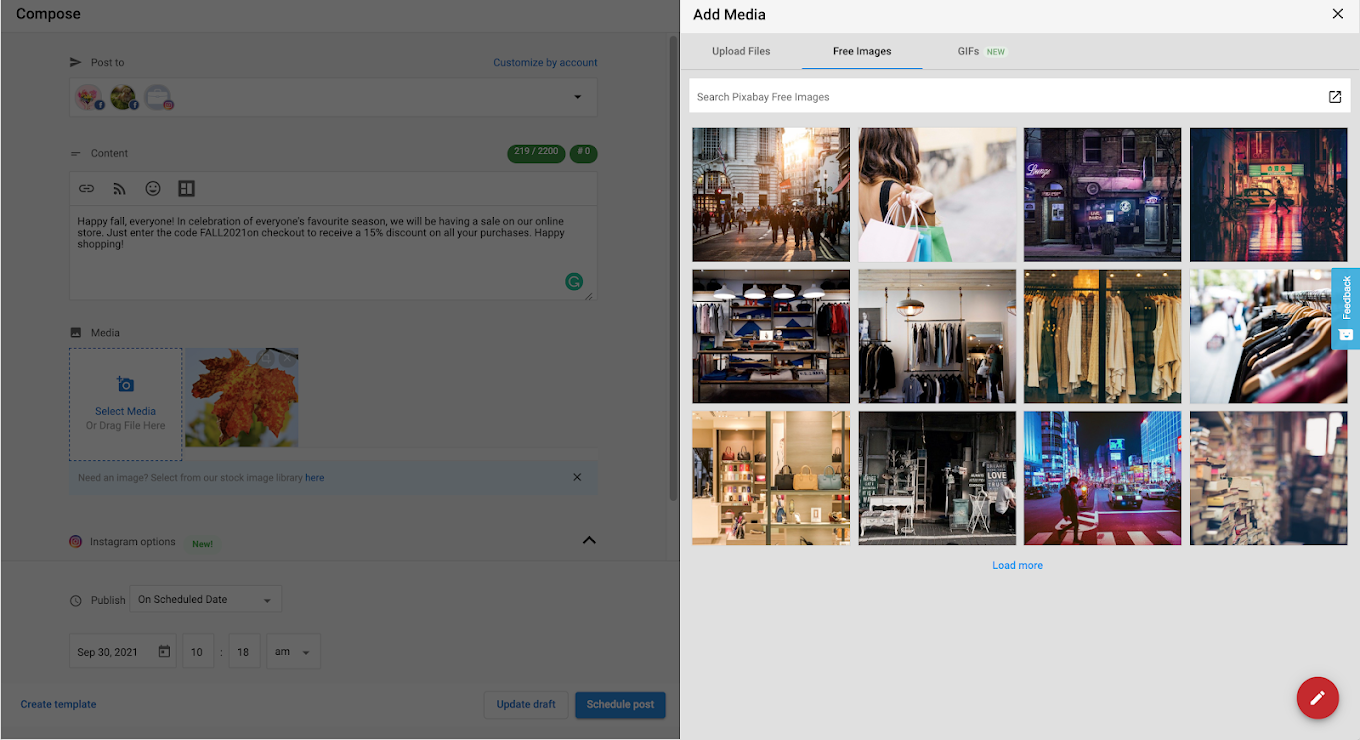Screen dimensions: 1360x740
Task: Click the Load more link
Action: pos(1017,566)
